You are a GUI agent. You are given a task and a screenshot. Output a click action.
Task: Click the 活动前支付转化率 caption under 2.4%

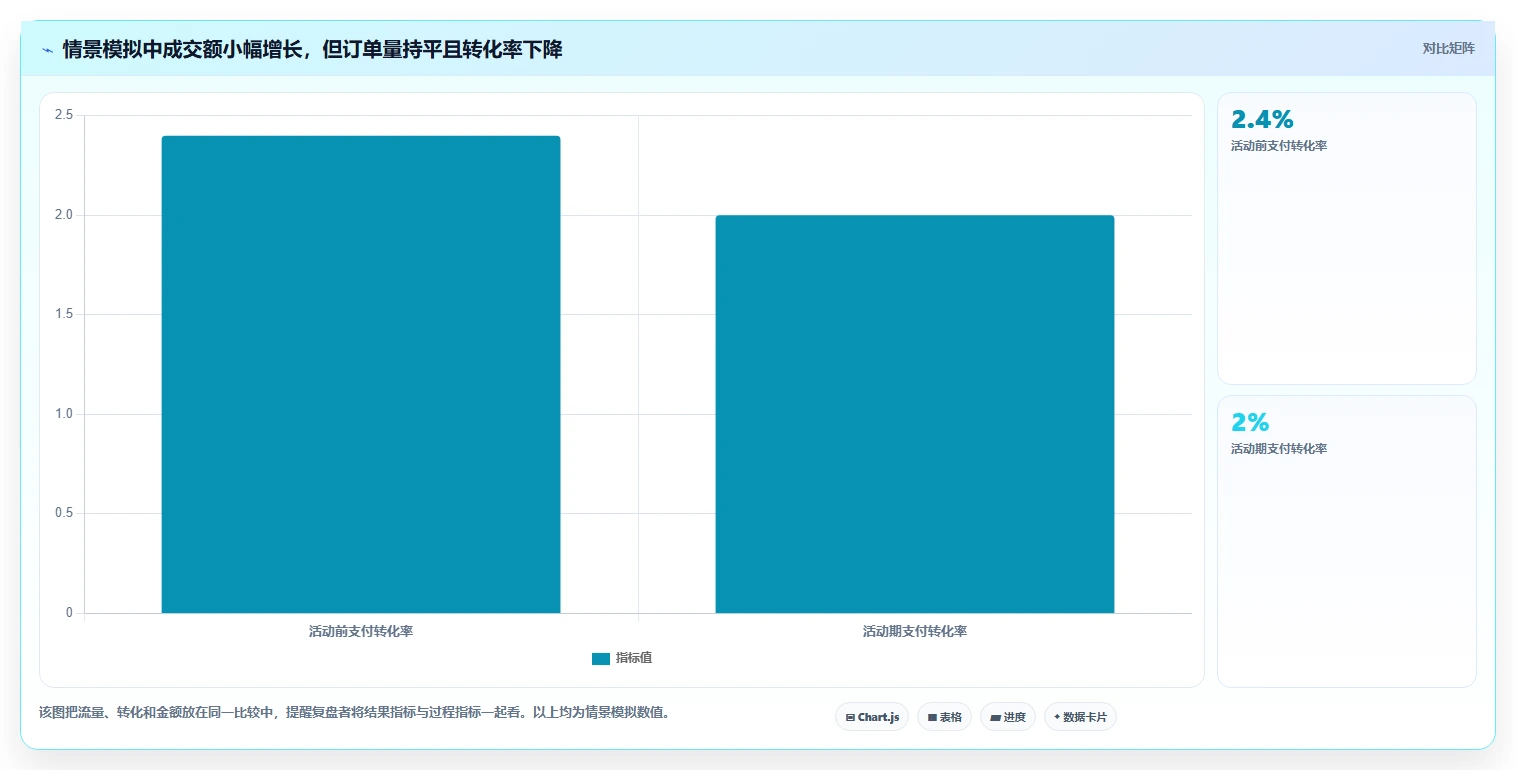tap(1279, 146)
